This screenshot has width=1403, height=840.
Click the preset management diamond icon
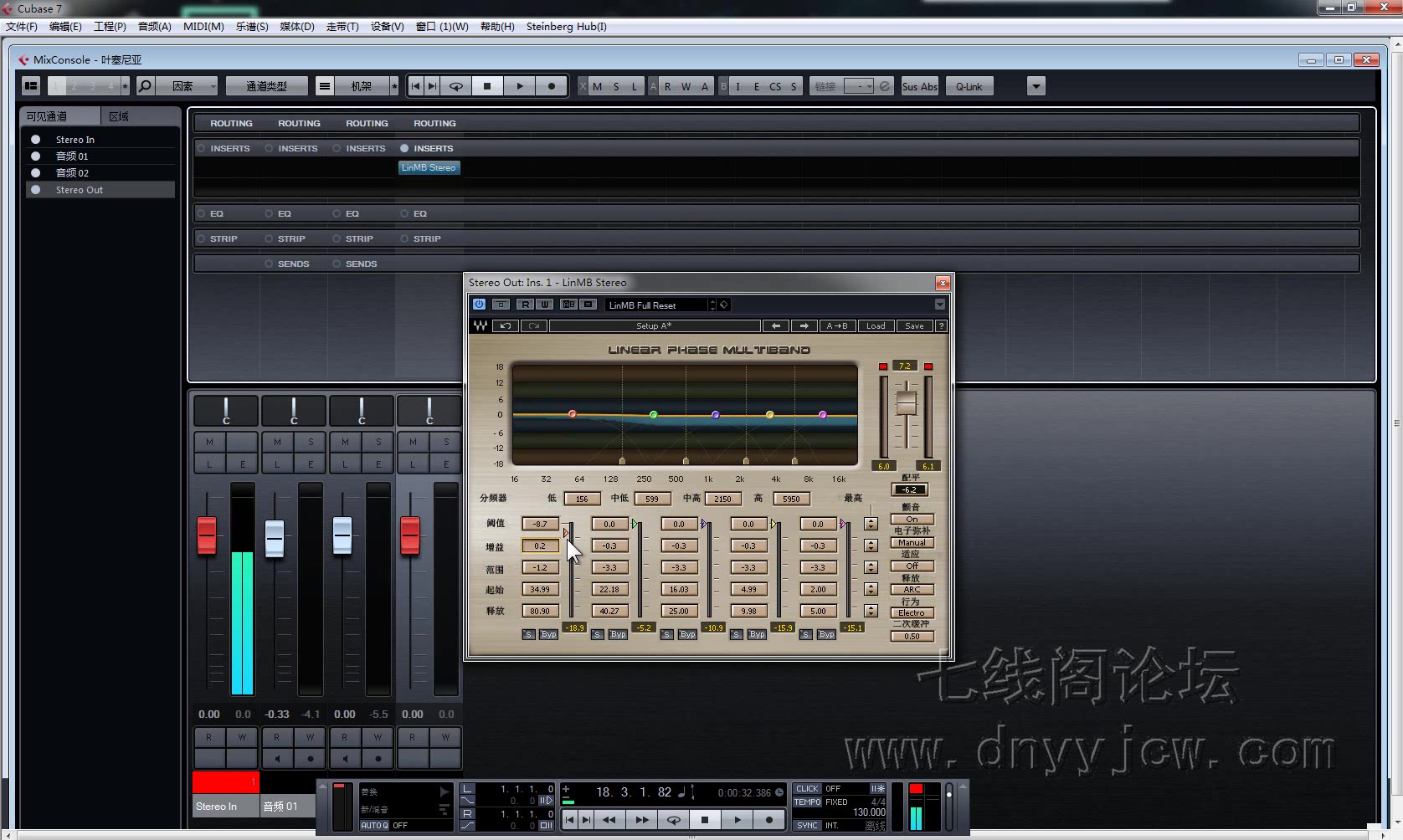[x=724, y=305]
